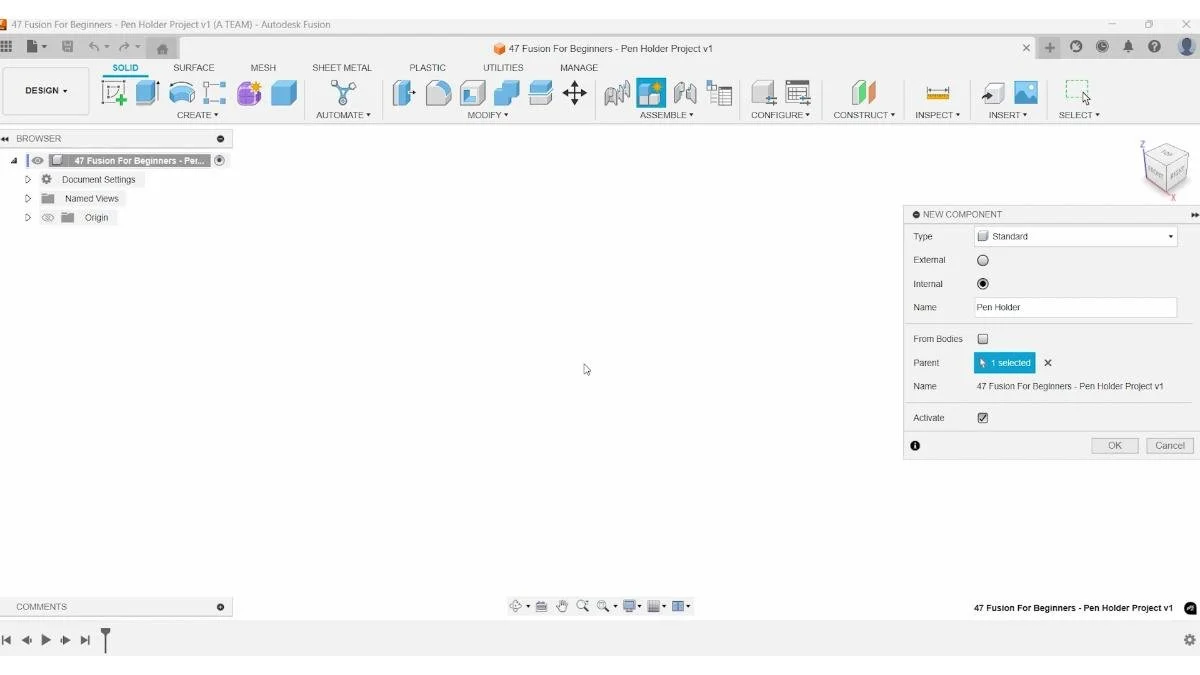Viewport: 1200px width, 675px height.
Task: Expand the Origin folder in the Browser
Action: click(27, 217)
